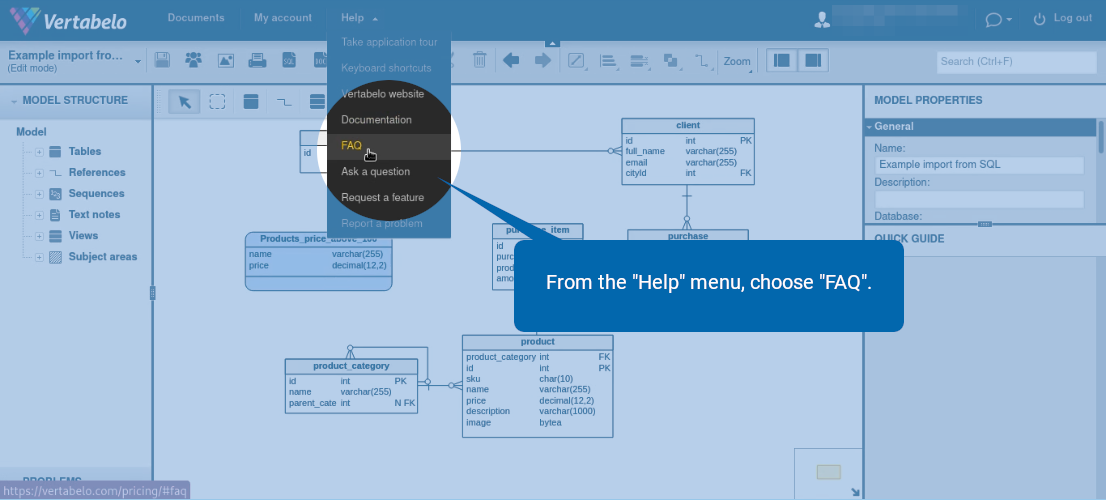Choose Take application tour from Help menu
Image resolution: width=1106 pixels, height=500 pixels.
point(389,42)
